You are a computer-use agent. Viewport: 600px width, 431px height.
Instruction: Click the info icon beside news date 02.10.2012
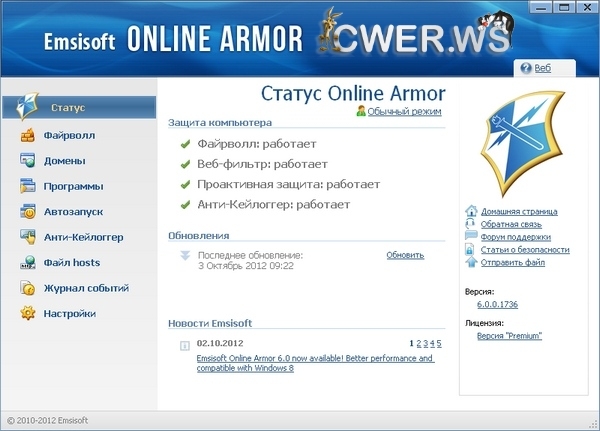185,346
